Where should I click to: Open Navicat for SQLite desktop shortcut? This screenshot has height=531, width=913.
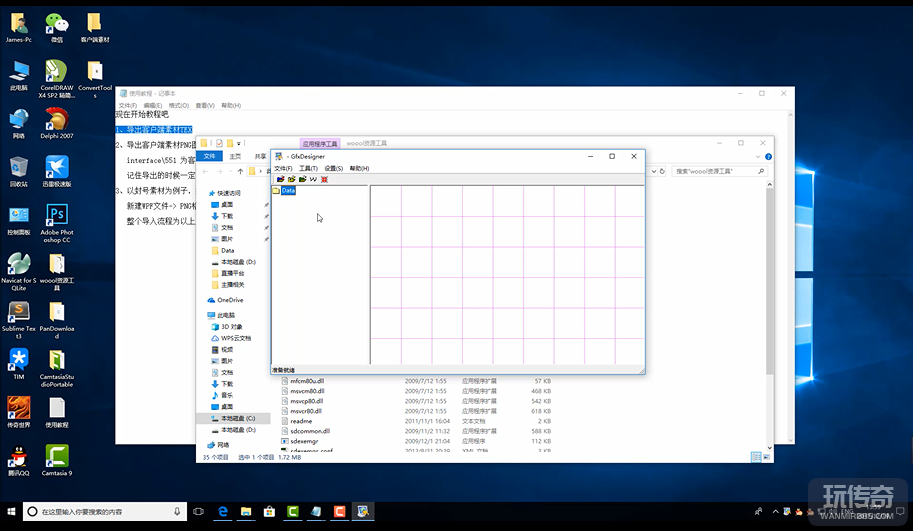coord(19,263)
